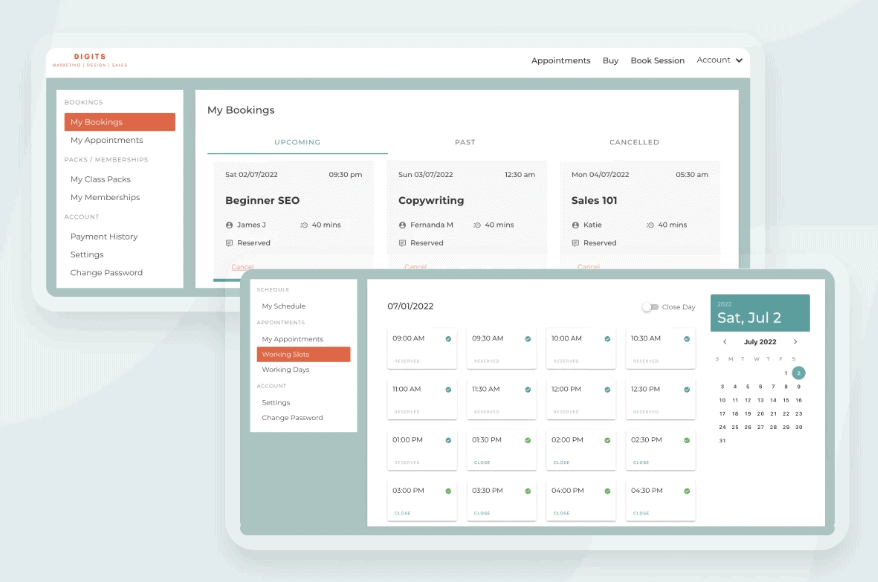Click the Close link on the 04:30 PM slot
Viewport: 878px width, 582px height.
pyautogui.click(x=641, y=513)
